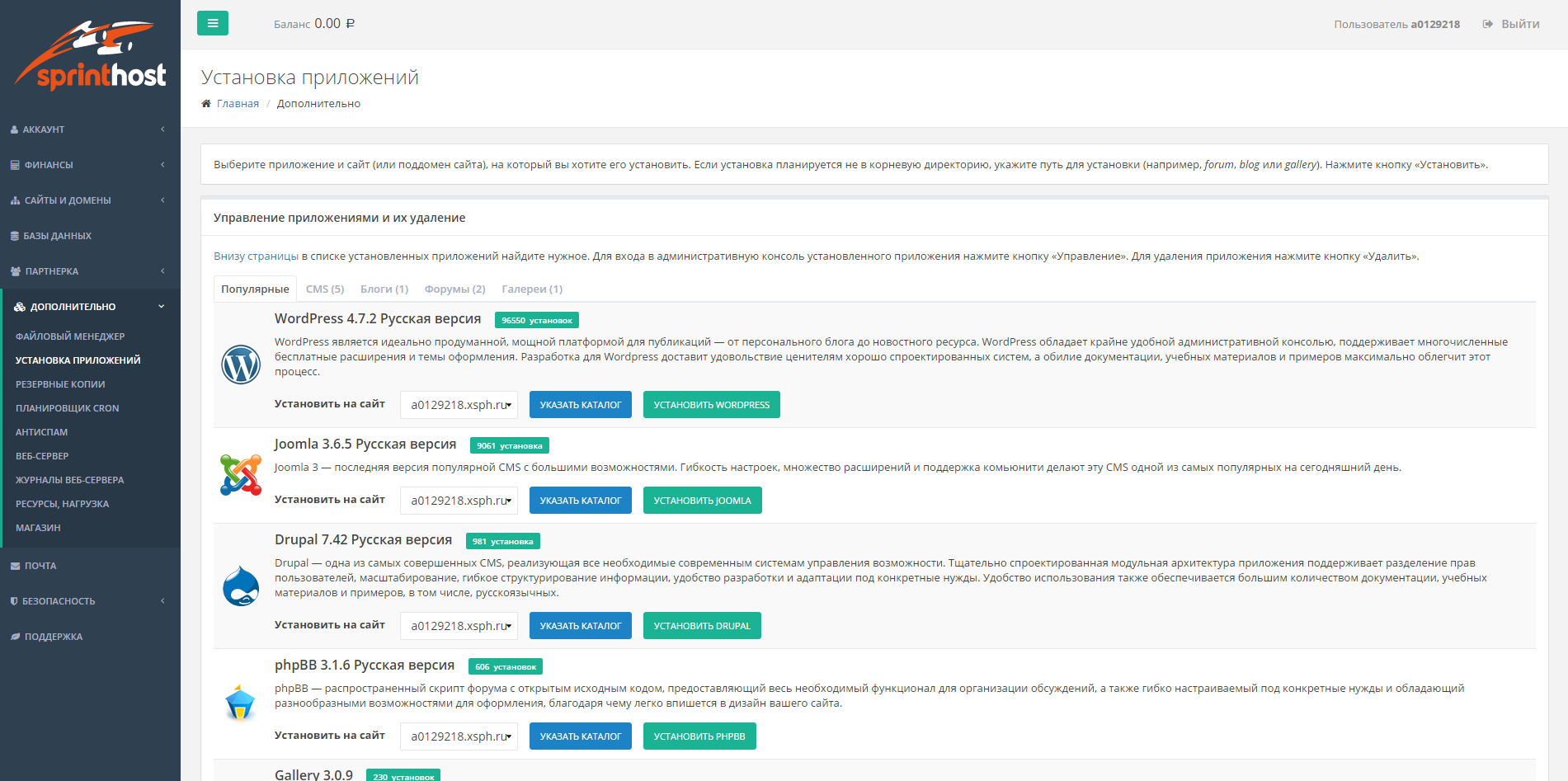The width and height of the screenshot is (1568, 781).
Task: Open Антиспам in the sidebar
Action: [42, 432]
